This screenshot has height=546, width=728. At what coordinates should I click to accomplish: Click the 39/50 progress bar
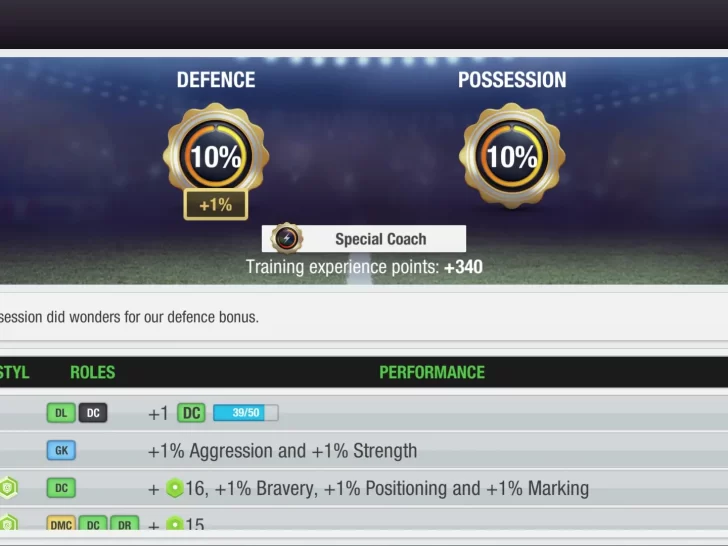[246, 413]
